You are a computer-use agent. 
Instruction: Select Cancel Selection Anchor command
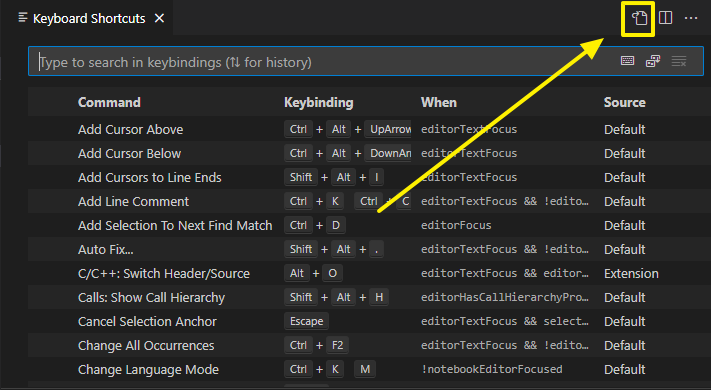click(x=147, y=322)
